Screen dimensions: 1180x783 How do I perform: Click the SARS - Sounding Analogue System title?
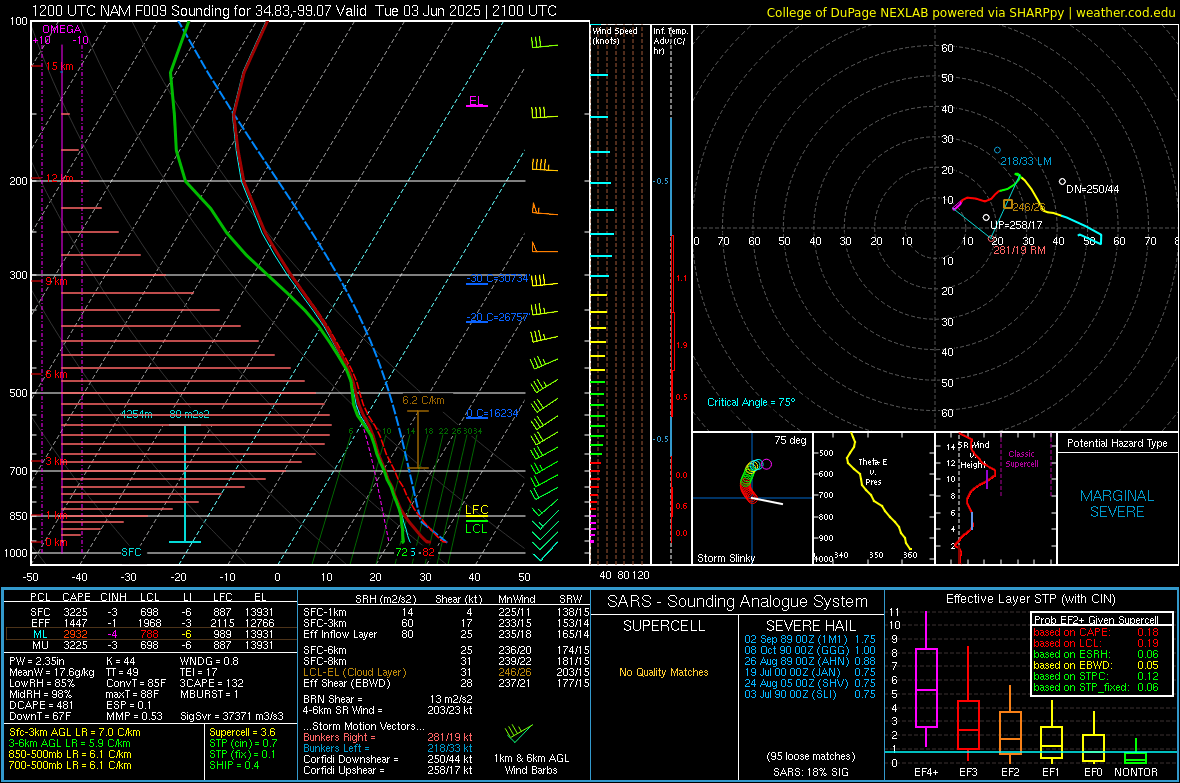(737, 602)
